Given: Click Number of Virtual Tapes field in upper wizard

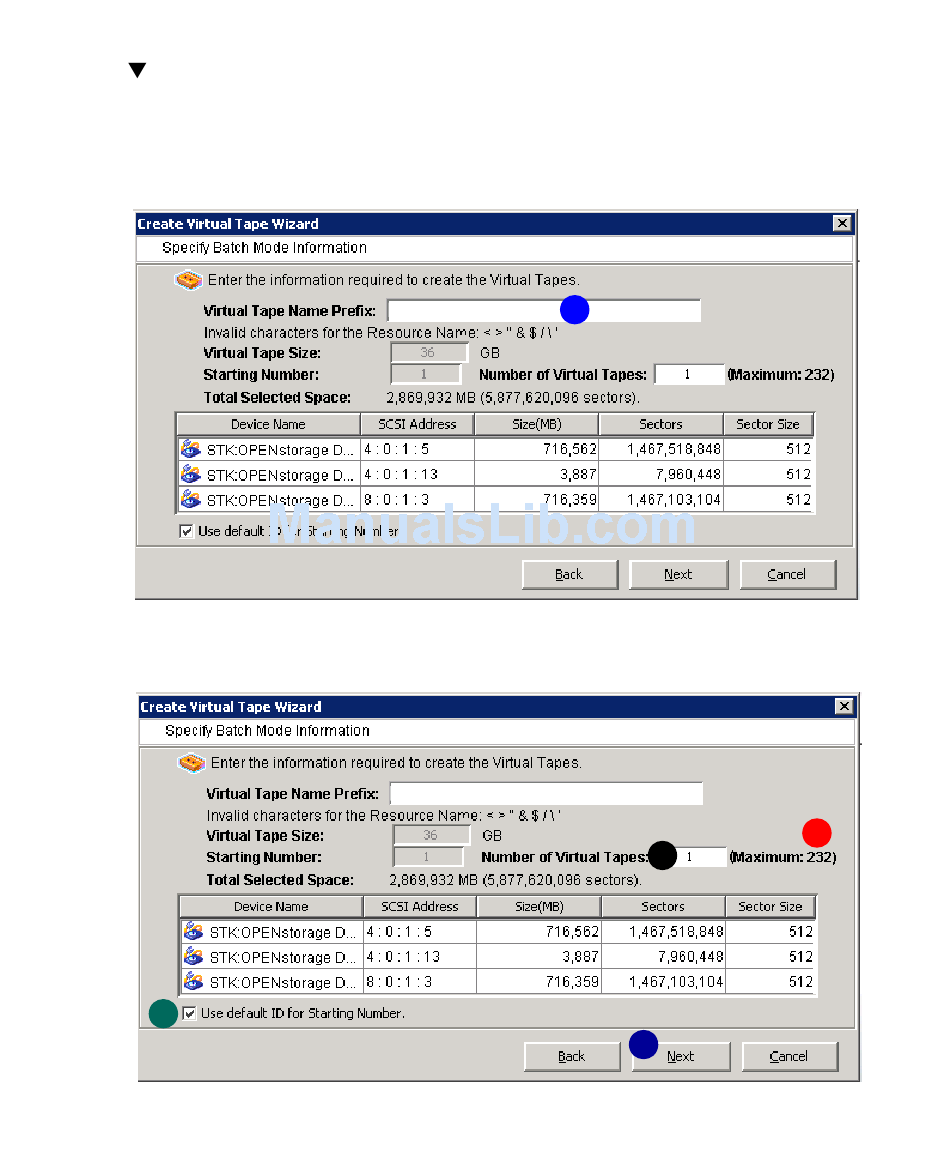Looking at the screenshot, I should 689,375.
